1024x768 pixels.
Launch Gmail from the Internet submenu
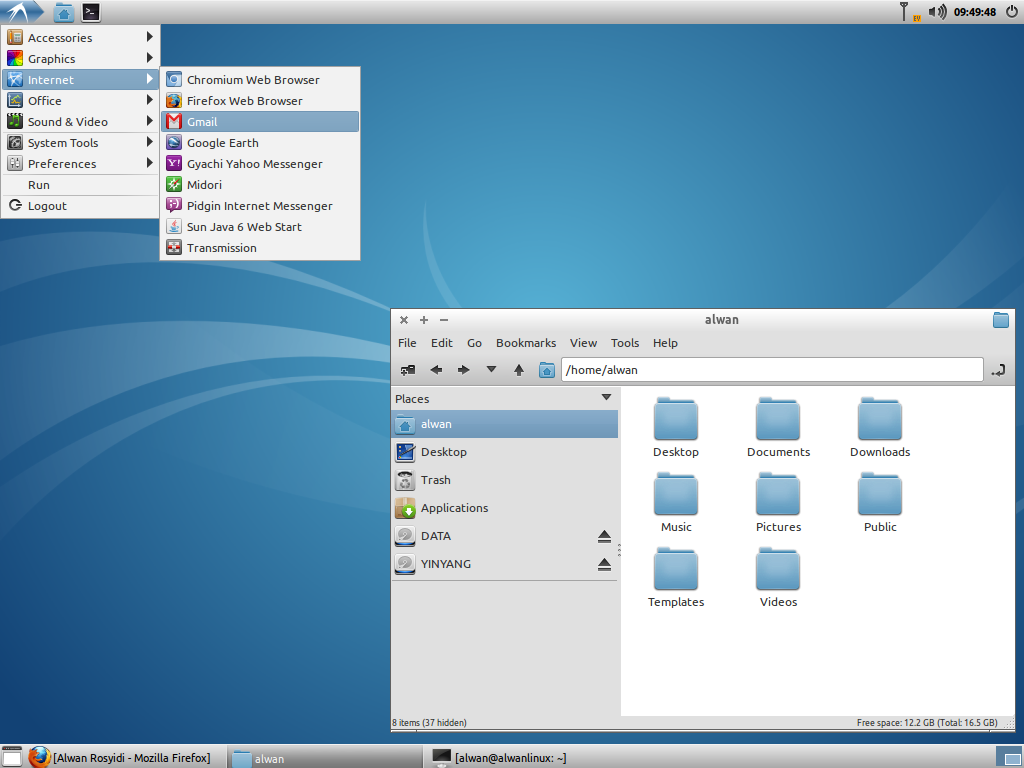pyautogui.click(x=260, y=121)
